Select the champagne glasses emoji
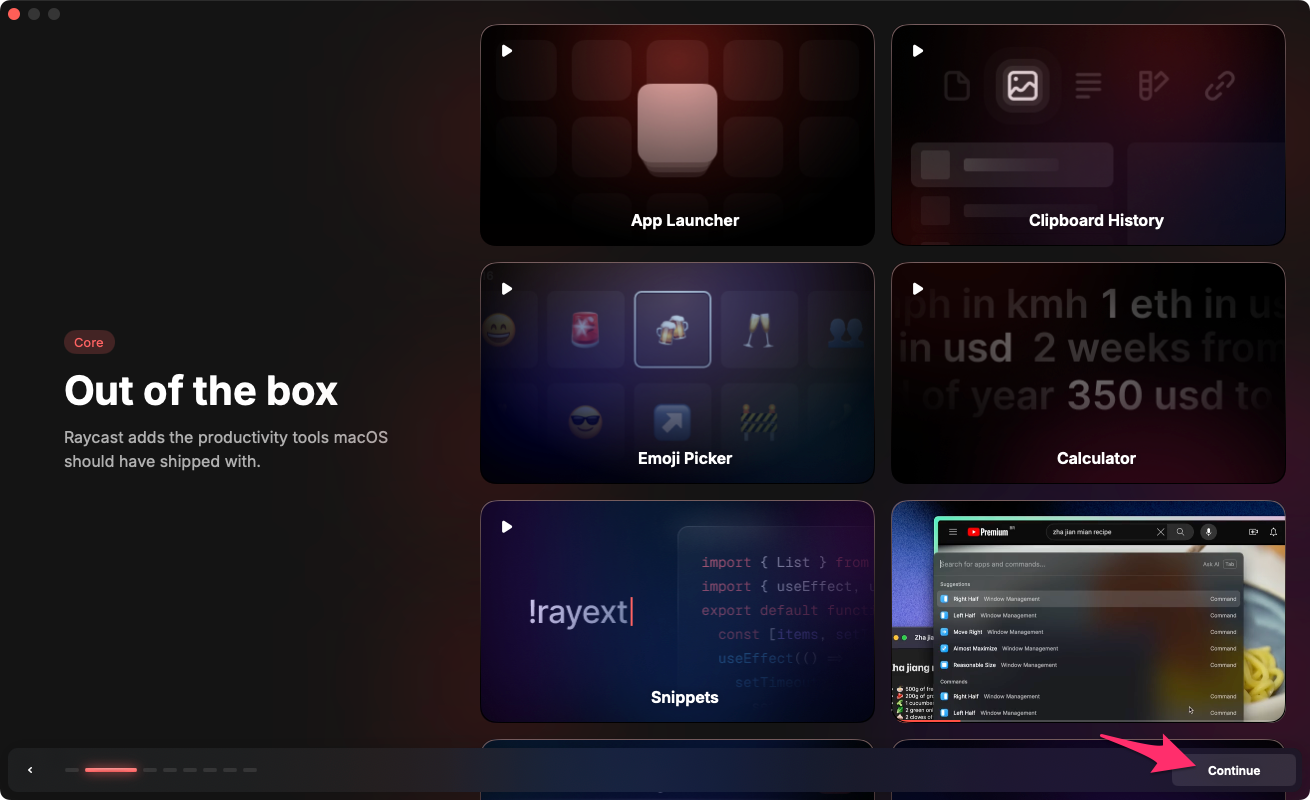Screen dimensions: 1310x800 [x=759, y=330]
